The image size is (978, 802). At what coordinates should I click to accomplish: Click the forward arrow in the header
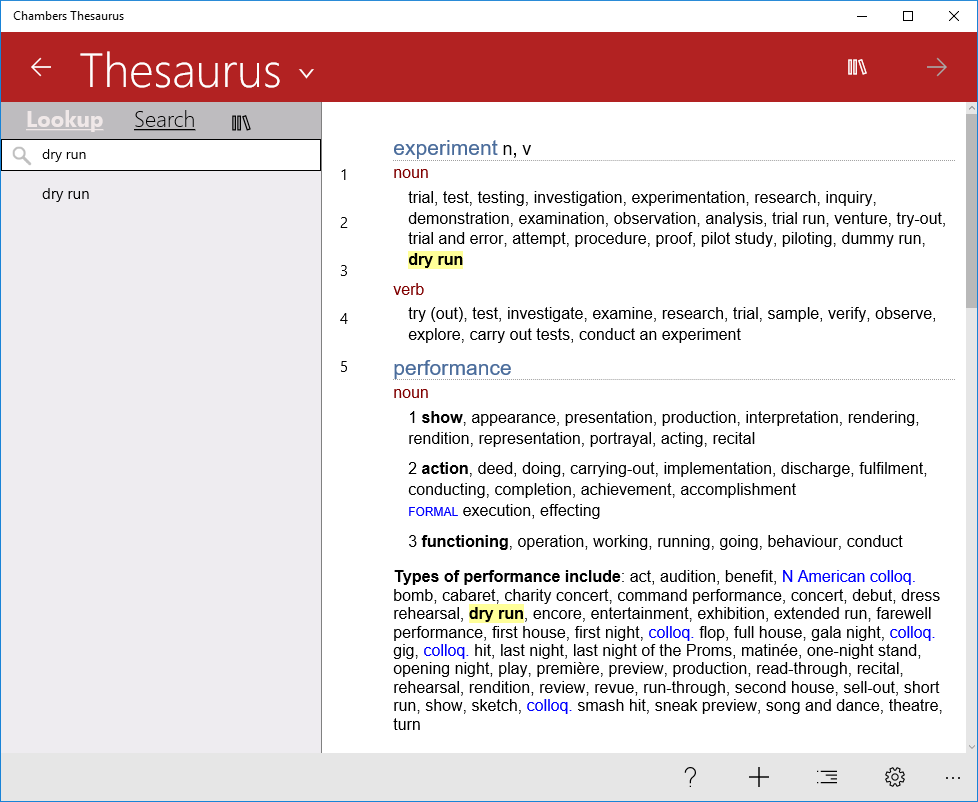[x=936, y=66]
